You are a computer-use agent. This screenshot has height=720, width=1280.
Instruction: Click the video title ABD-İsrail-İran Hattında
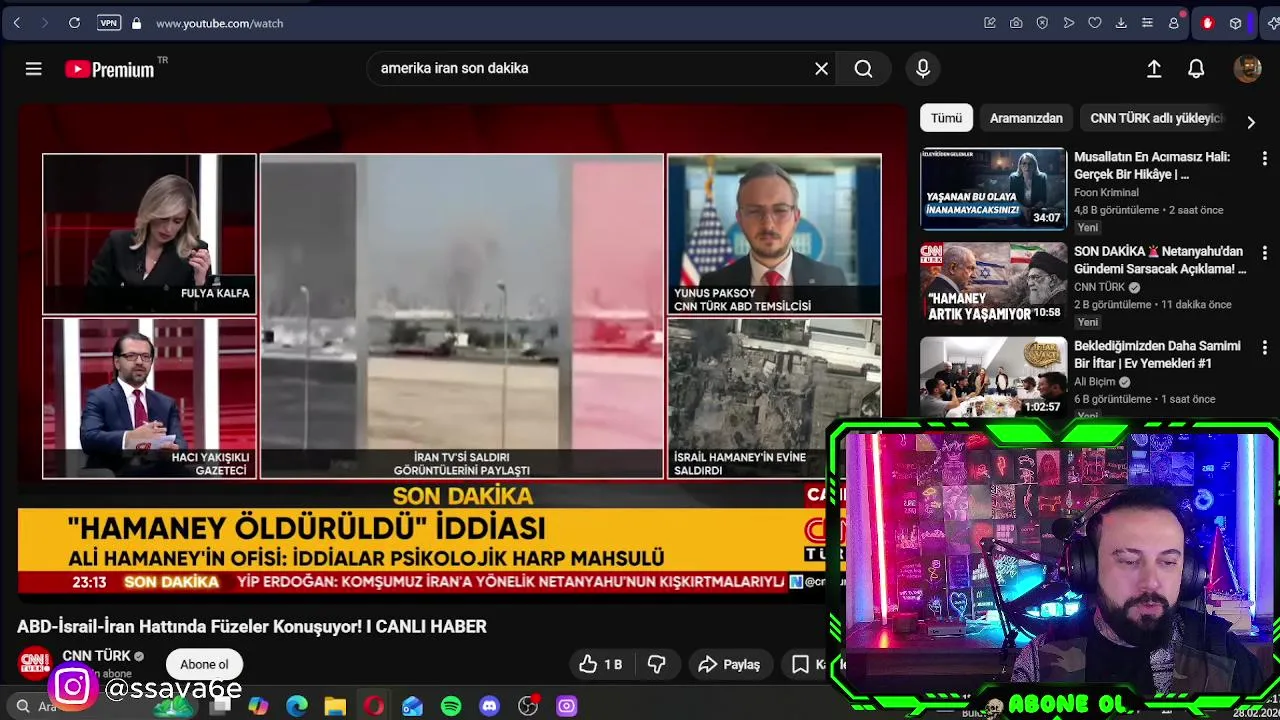coord(252,626)
